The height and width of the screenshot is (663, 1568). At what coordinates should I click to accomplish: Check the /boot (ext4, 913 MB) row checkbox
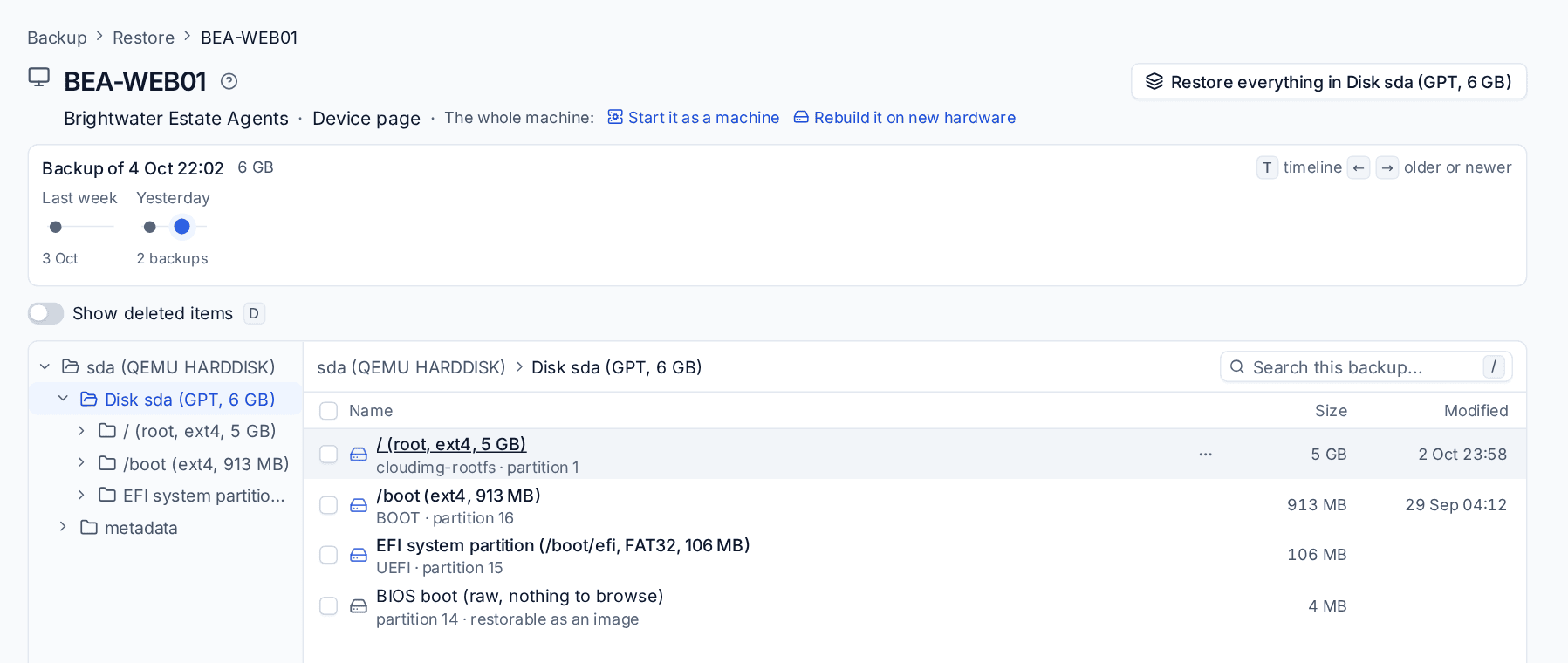click(x=328, y=505)
